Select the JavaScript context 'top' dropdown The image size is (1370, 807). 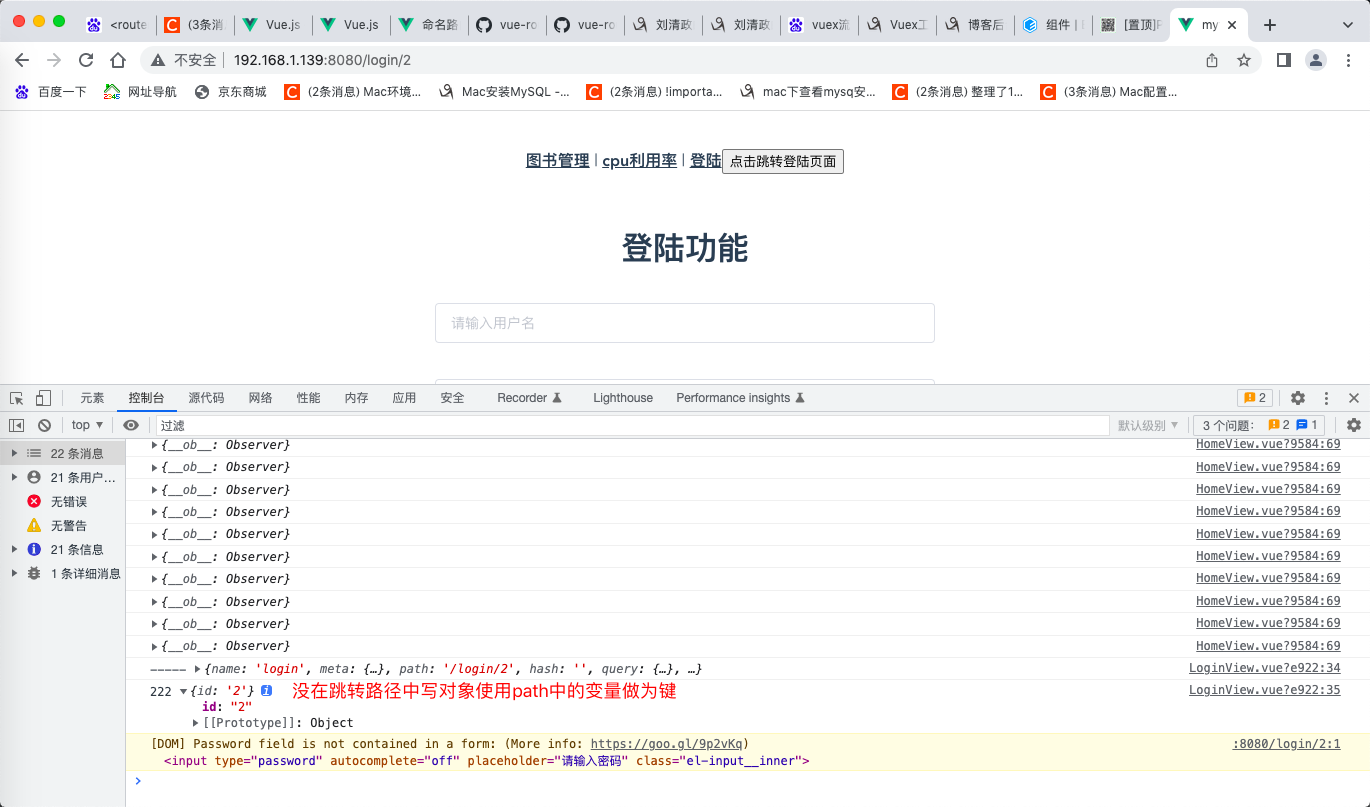click(87, 425)
